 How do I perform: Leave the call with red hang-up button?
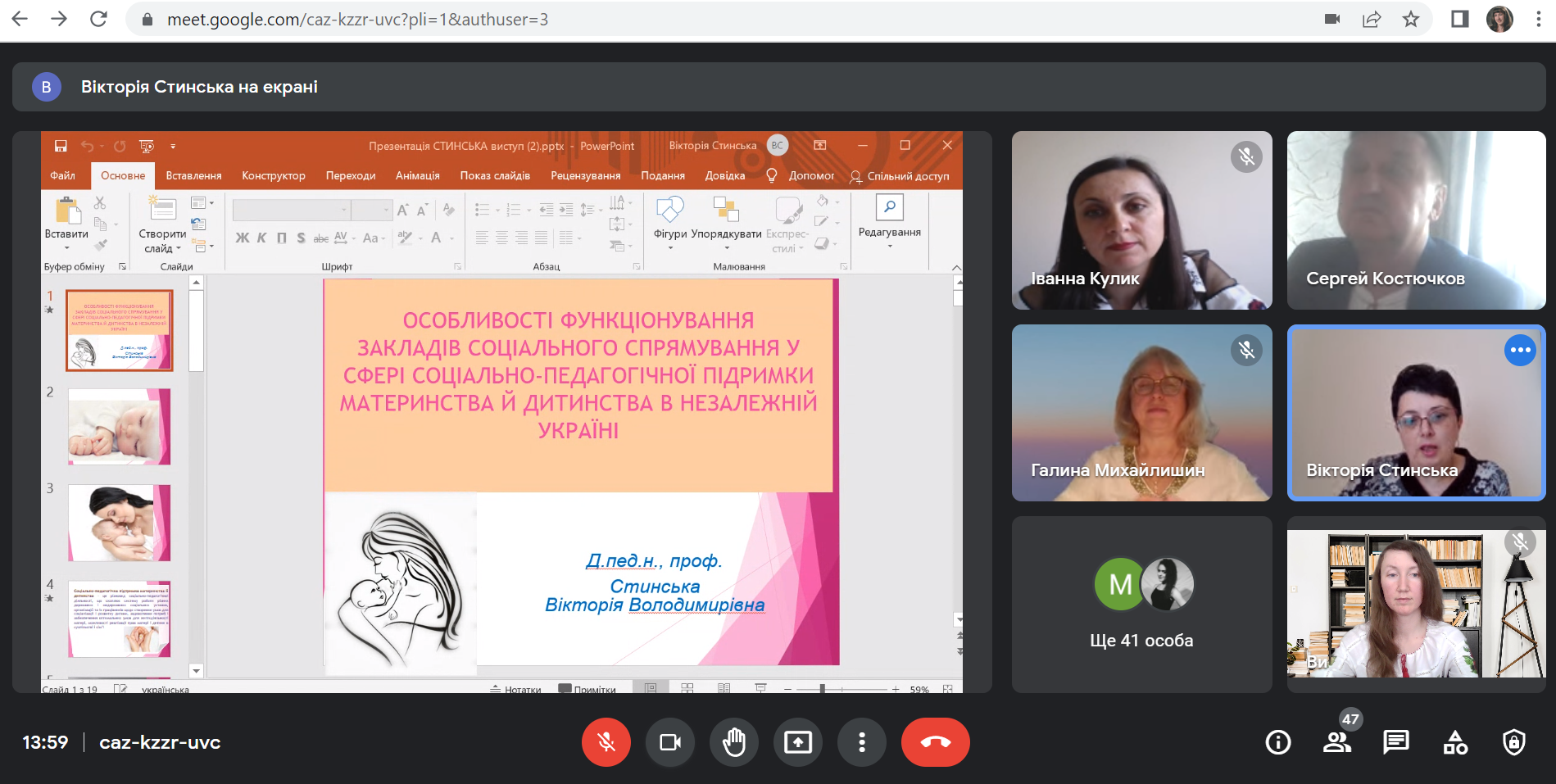pyautogui.click(x=935, y=742)
